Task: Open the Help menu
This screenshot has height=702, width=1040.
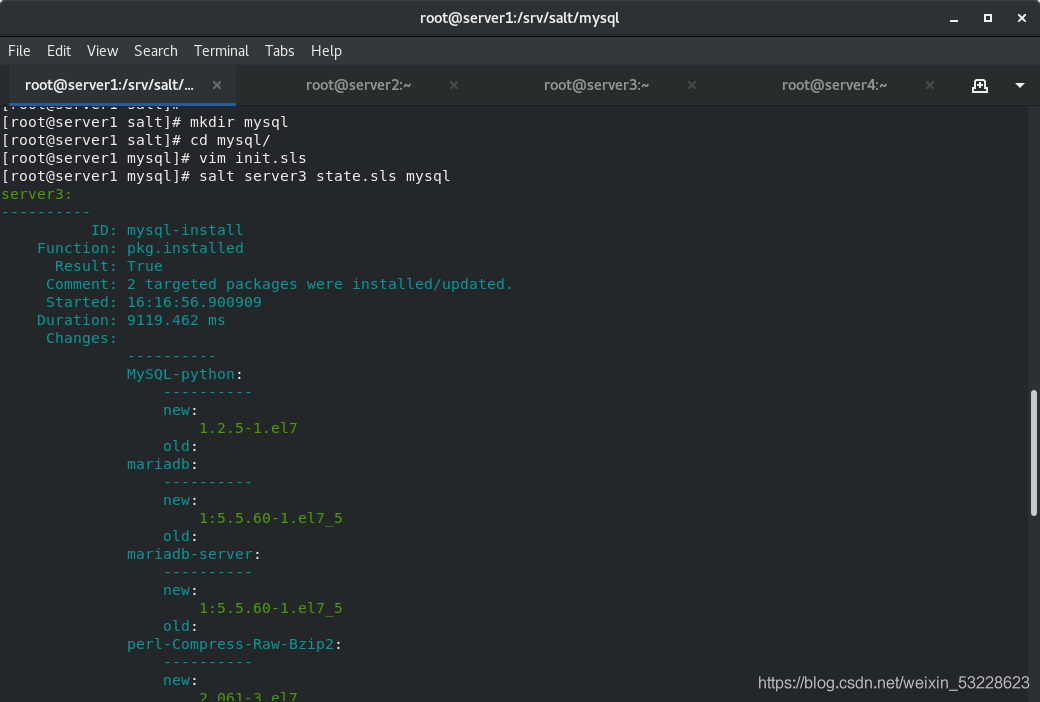Action: [x=326, y=51]
